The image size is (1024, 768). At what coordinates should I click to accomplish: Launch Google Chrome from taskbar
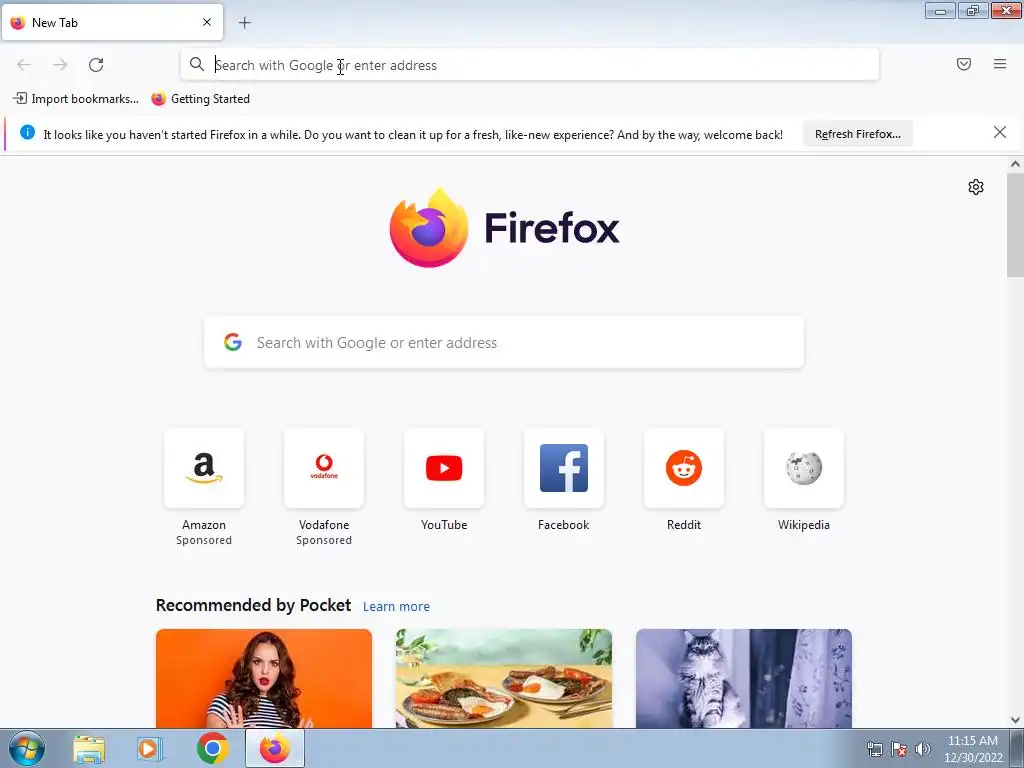click(212, 748)
